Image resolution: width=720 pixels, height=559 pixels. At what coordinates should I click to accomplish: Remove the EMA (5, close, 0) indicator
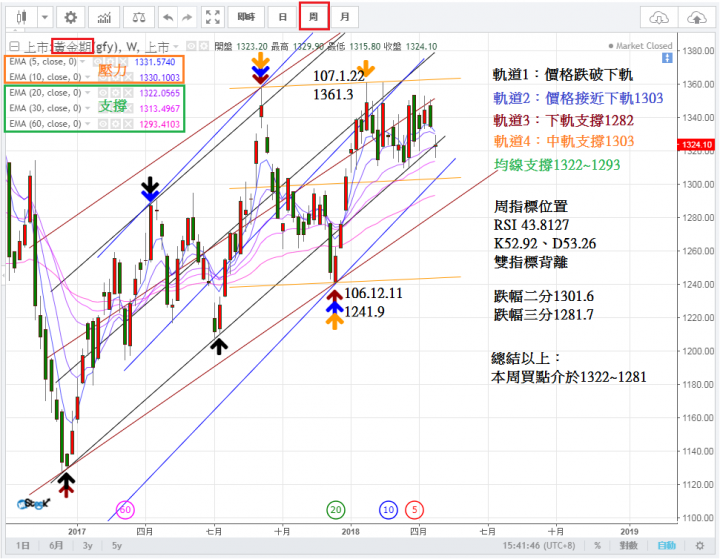click(x=123, y=62)
